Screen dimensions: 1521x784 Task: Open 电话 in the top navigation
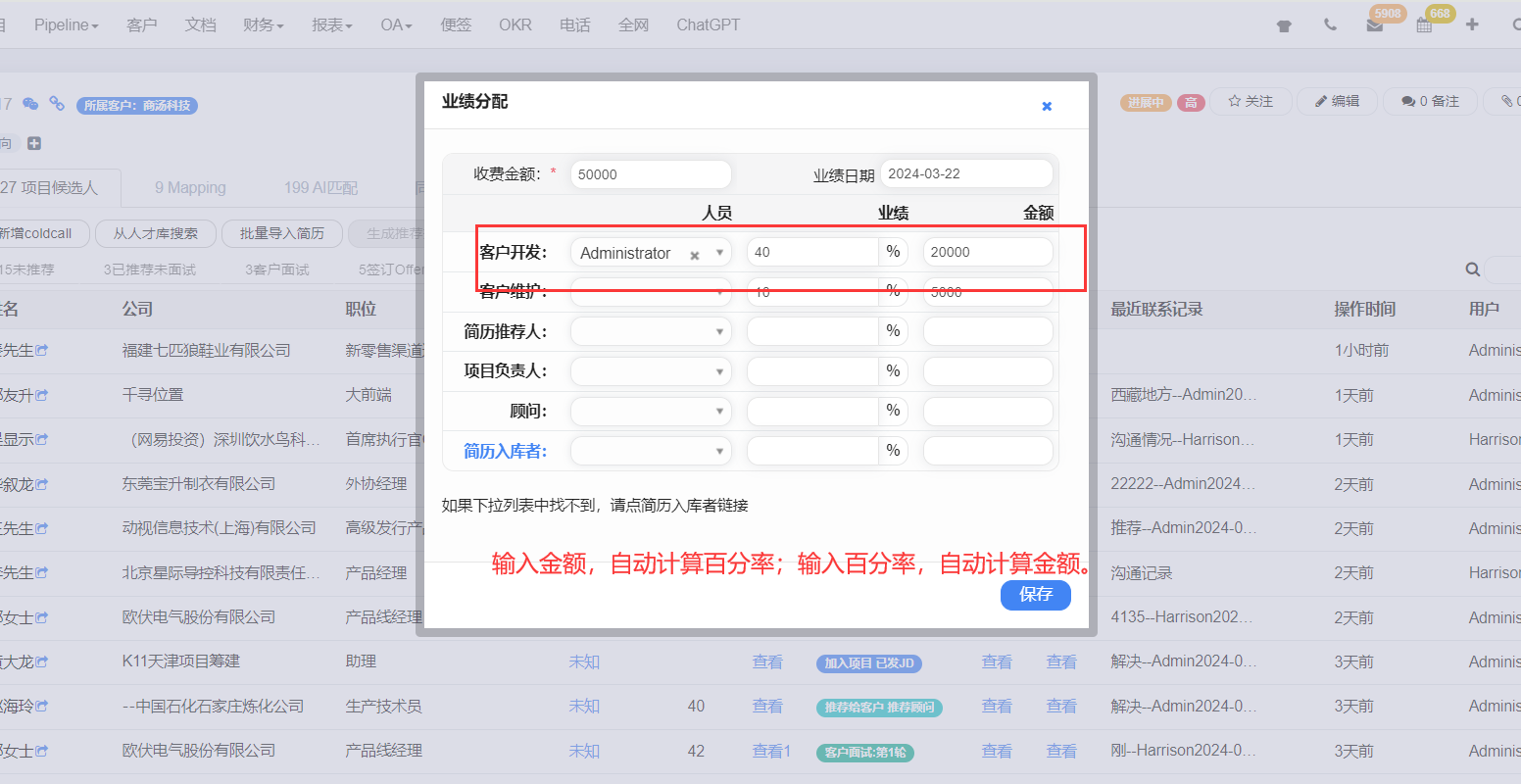(x=575, y=24)
